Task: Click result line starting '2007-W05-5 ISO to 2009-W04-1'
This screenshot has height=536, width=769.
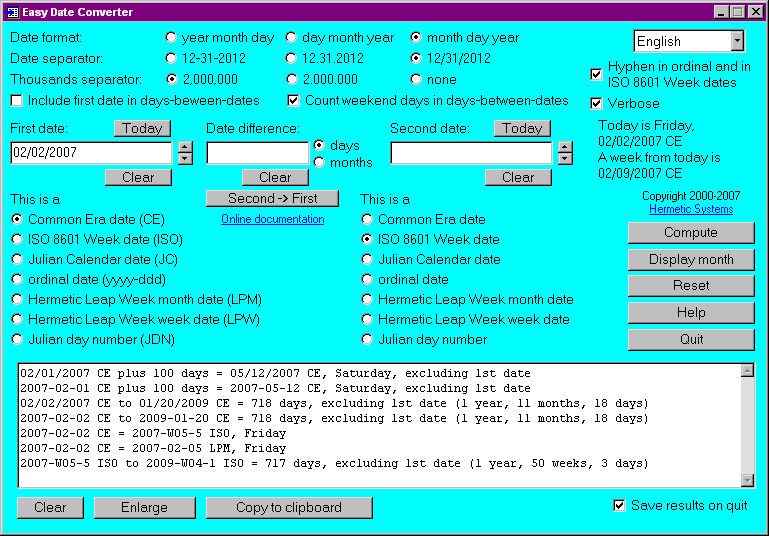Action: click(x=334, y=463)
